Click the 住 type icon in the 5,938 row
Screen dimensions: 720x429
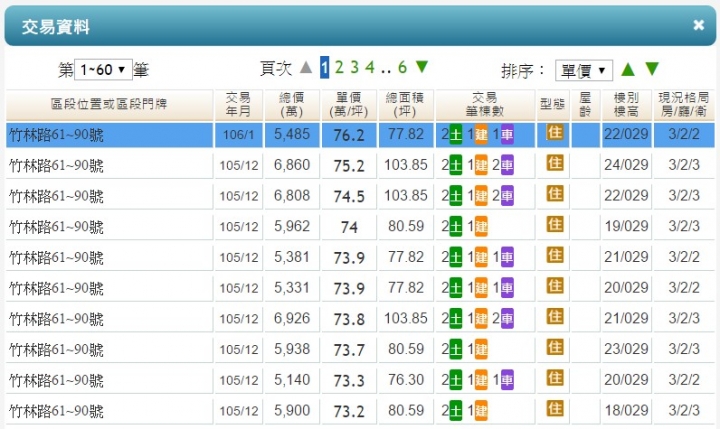[555, 347]
